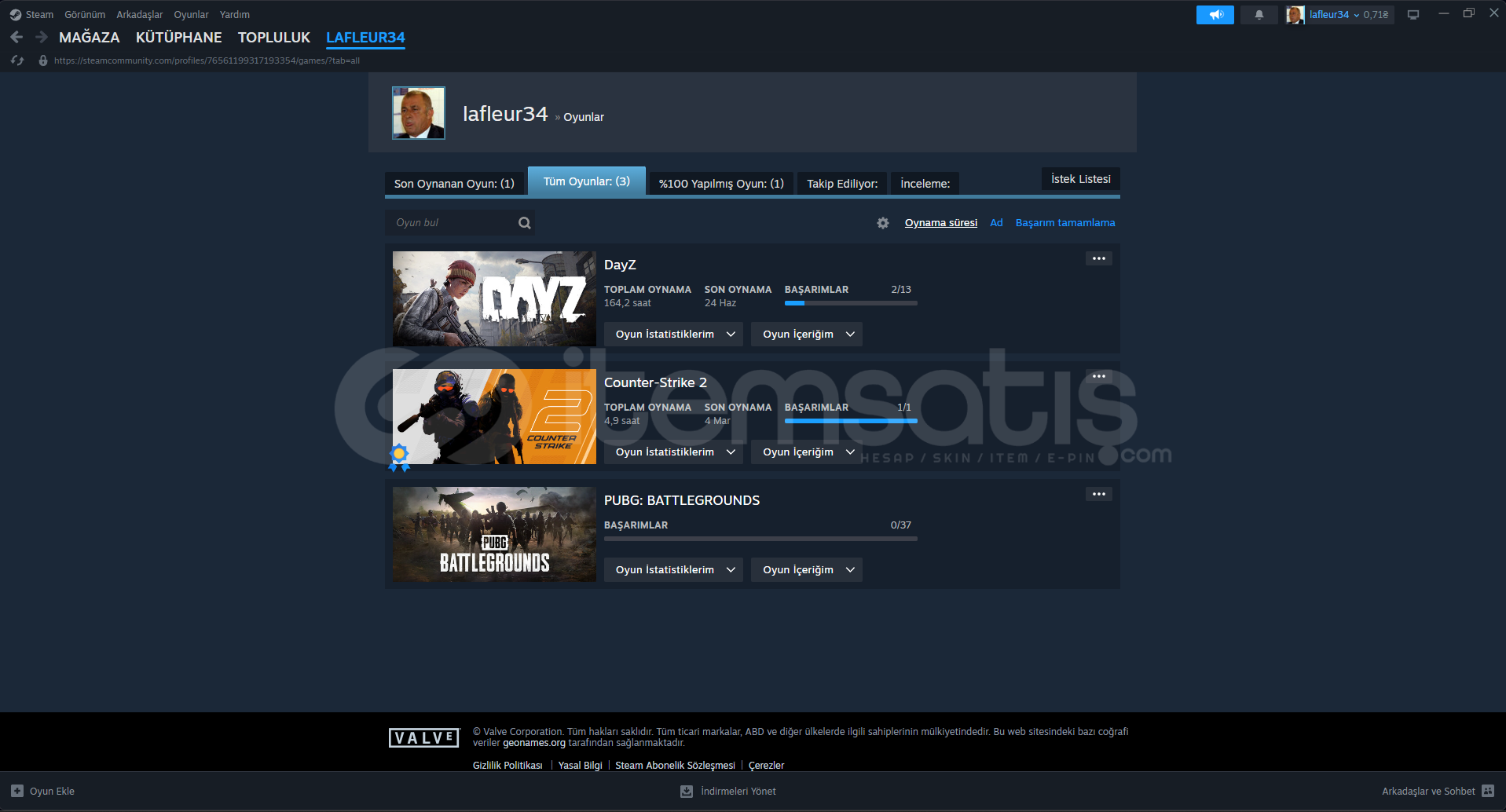
Task: Sort games by Ad
Action: tap(996, 223)
